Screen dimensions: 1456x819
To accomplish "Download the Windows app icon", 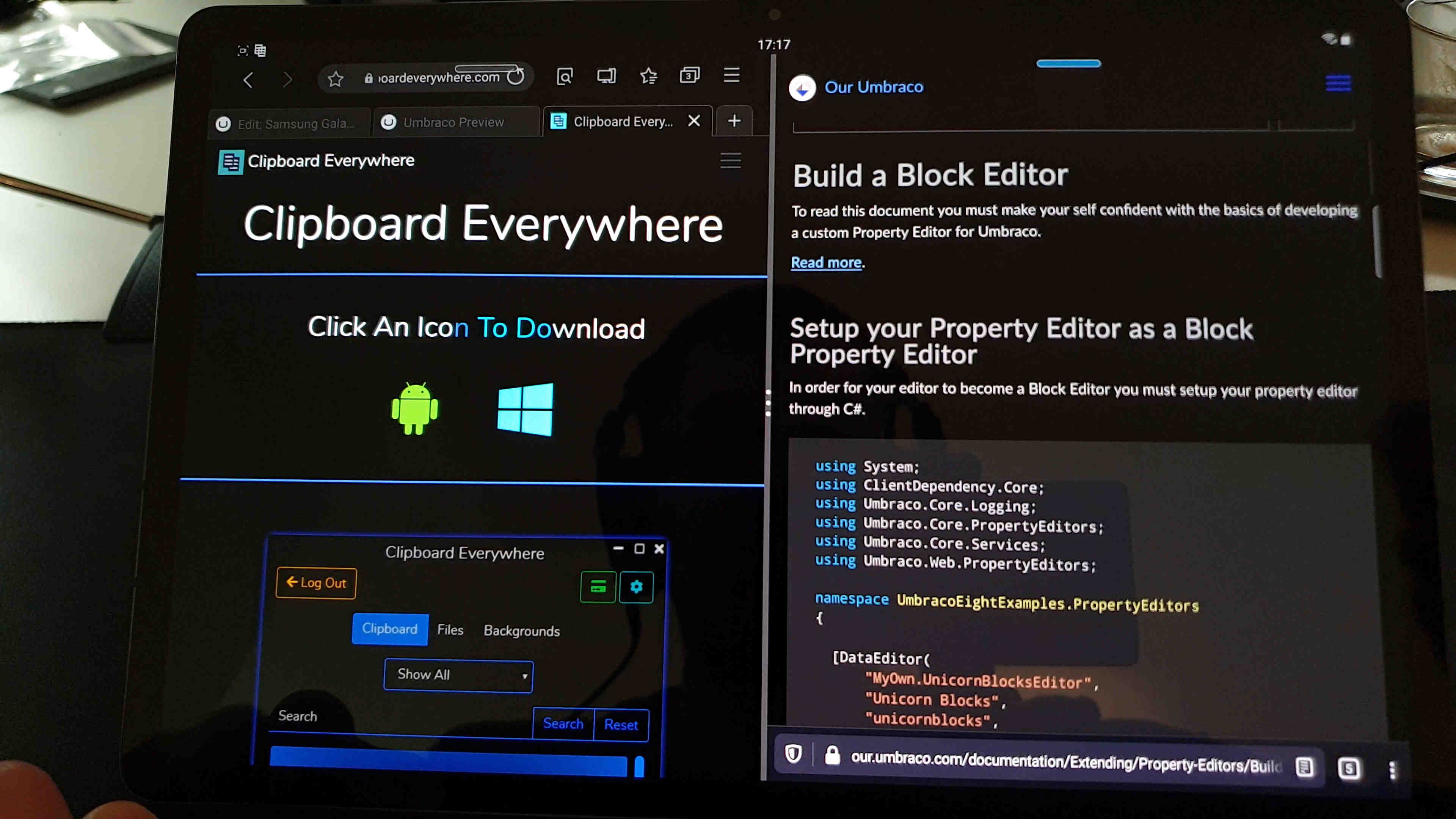I will pos(525,410).
